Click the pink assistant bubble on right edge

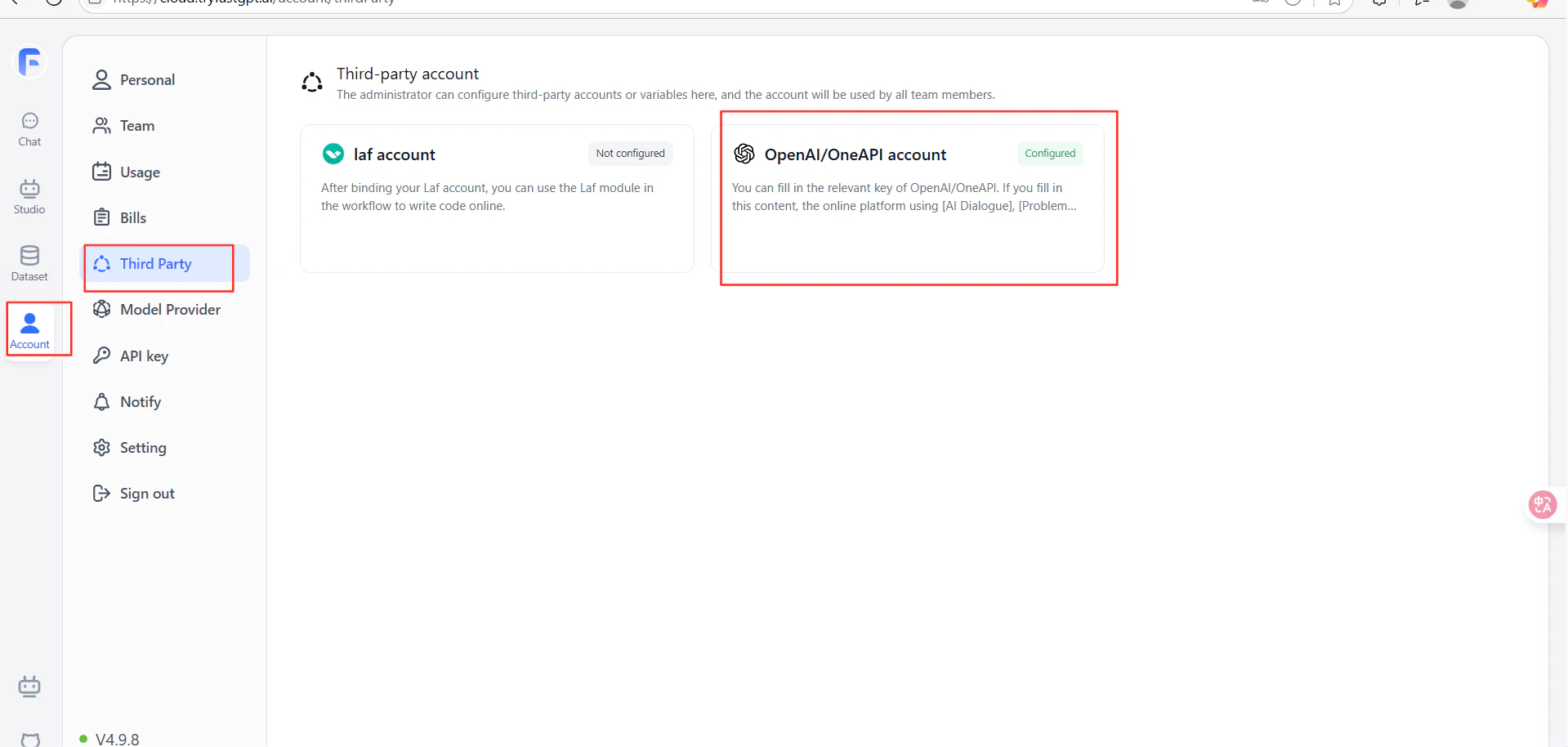click(1543, 504)
